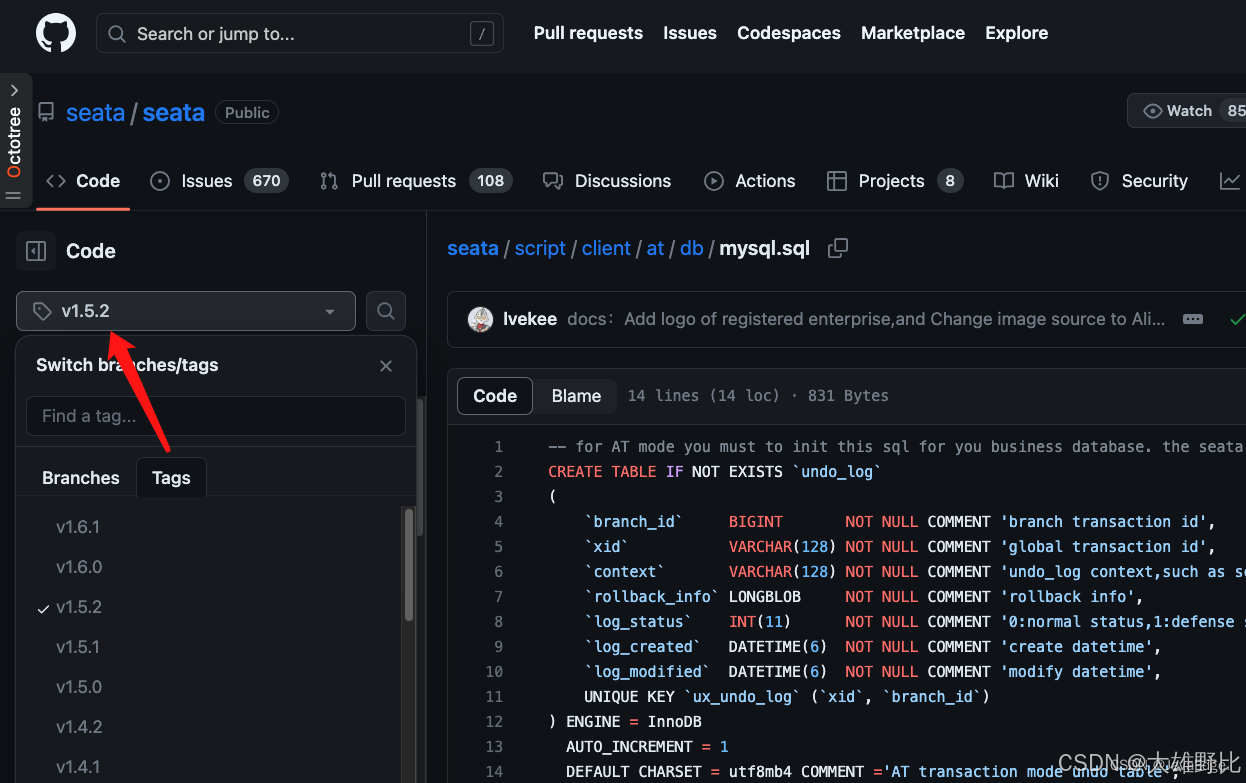This screenshot has height=783, width=1246.
Task: Open Pull requests in top navigation
Action: pyautogui.click(x=588, y=33)
